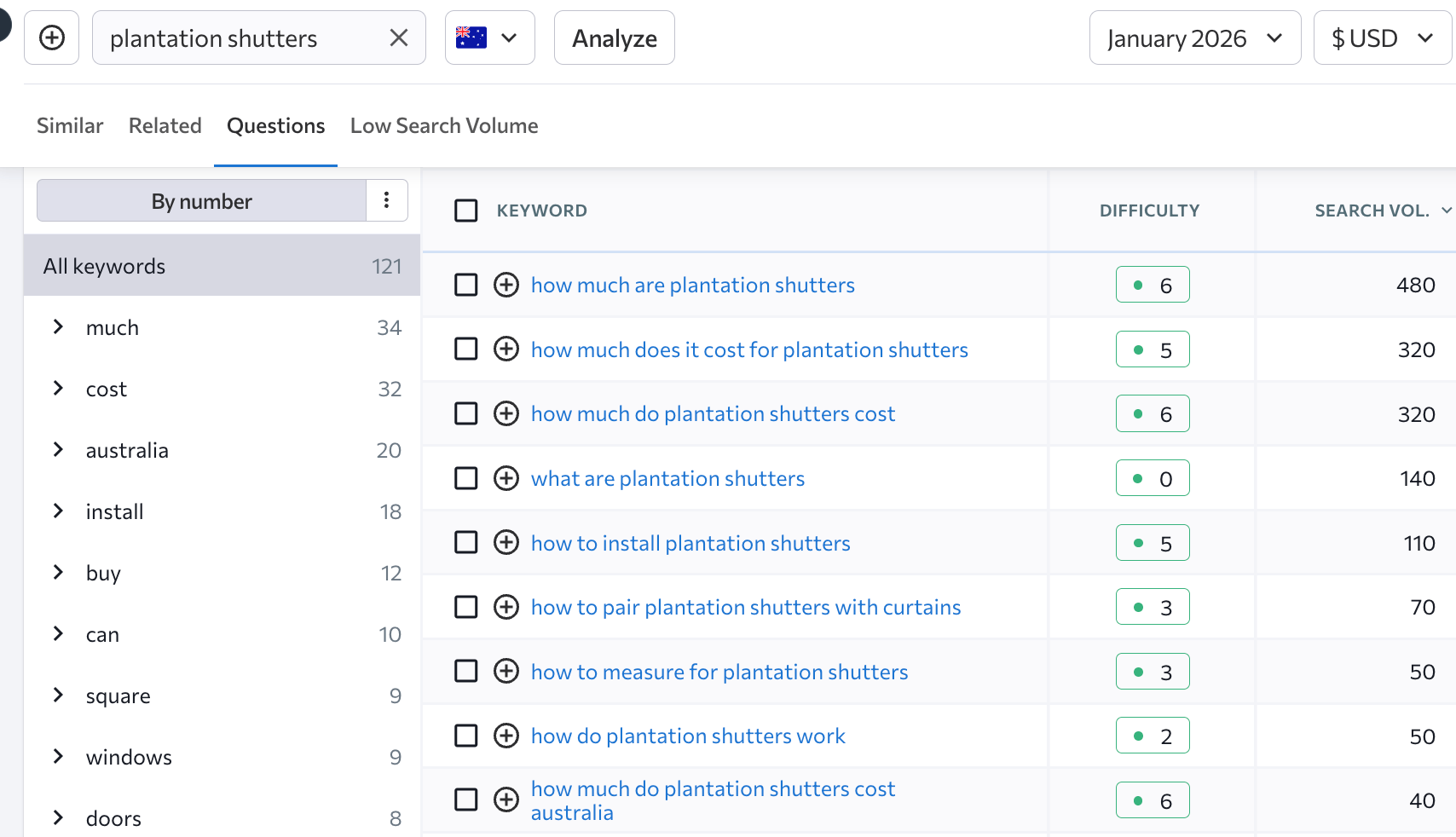This screenshot has width=1456, height=837.
Task: Switch to the Low Search Volume tab
Action: [443, 126]
